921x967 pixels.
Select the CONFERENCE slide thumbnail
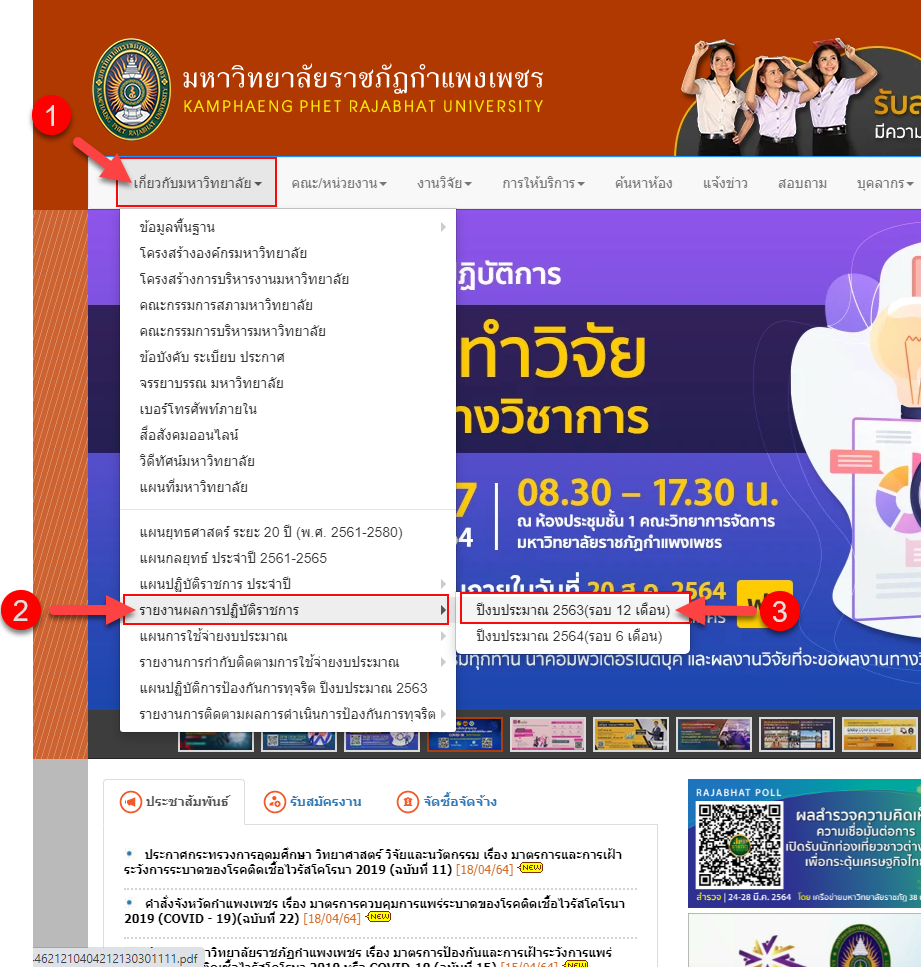click(x=880, y=734)
